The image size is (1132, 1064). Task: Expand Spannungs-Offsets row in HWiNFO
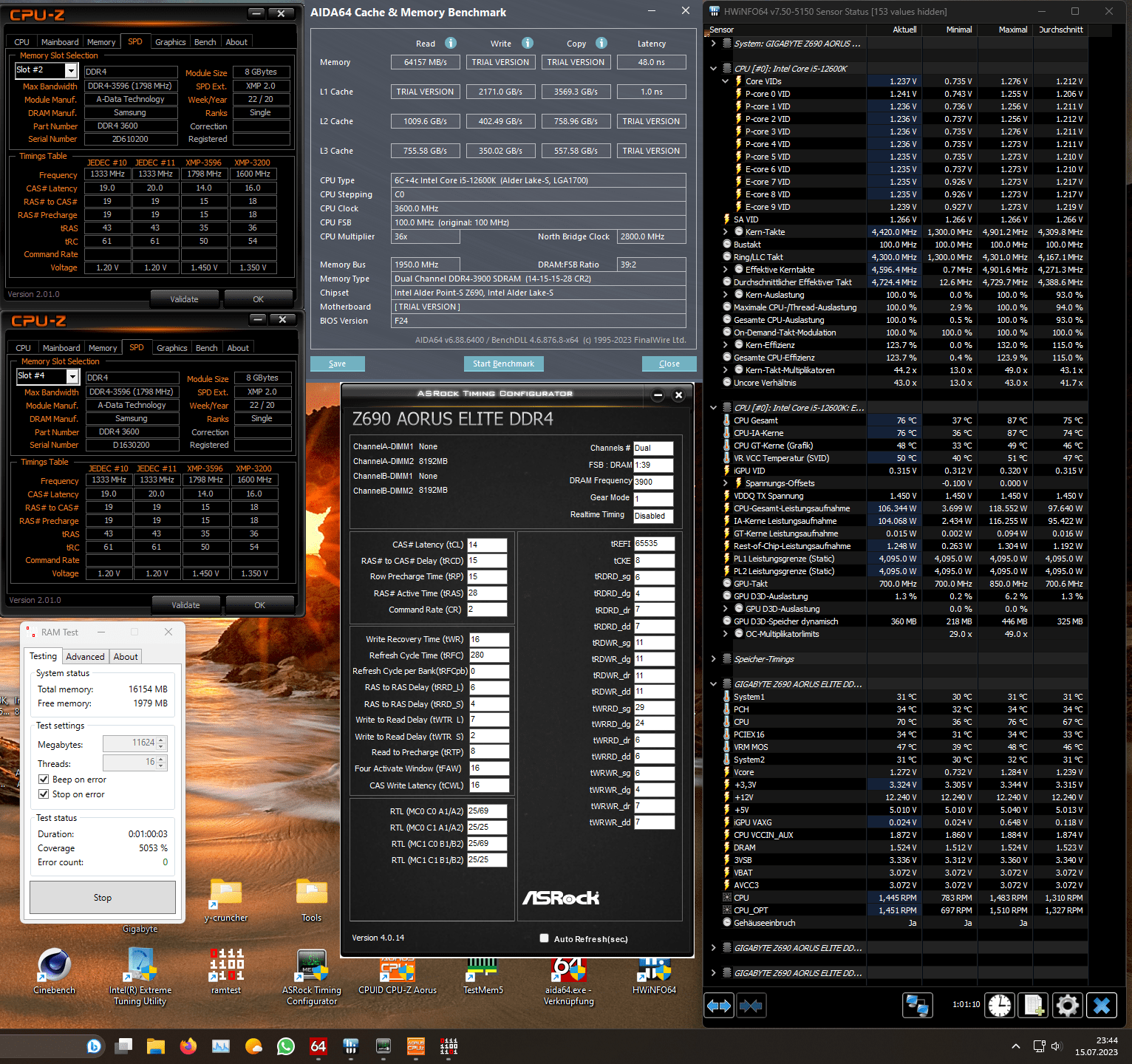726,483
